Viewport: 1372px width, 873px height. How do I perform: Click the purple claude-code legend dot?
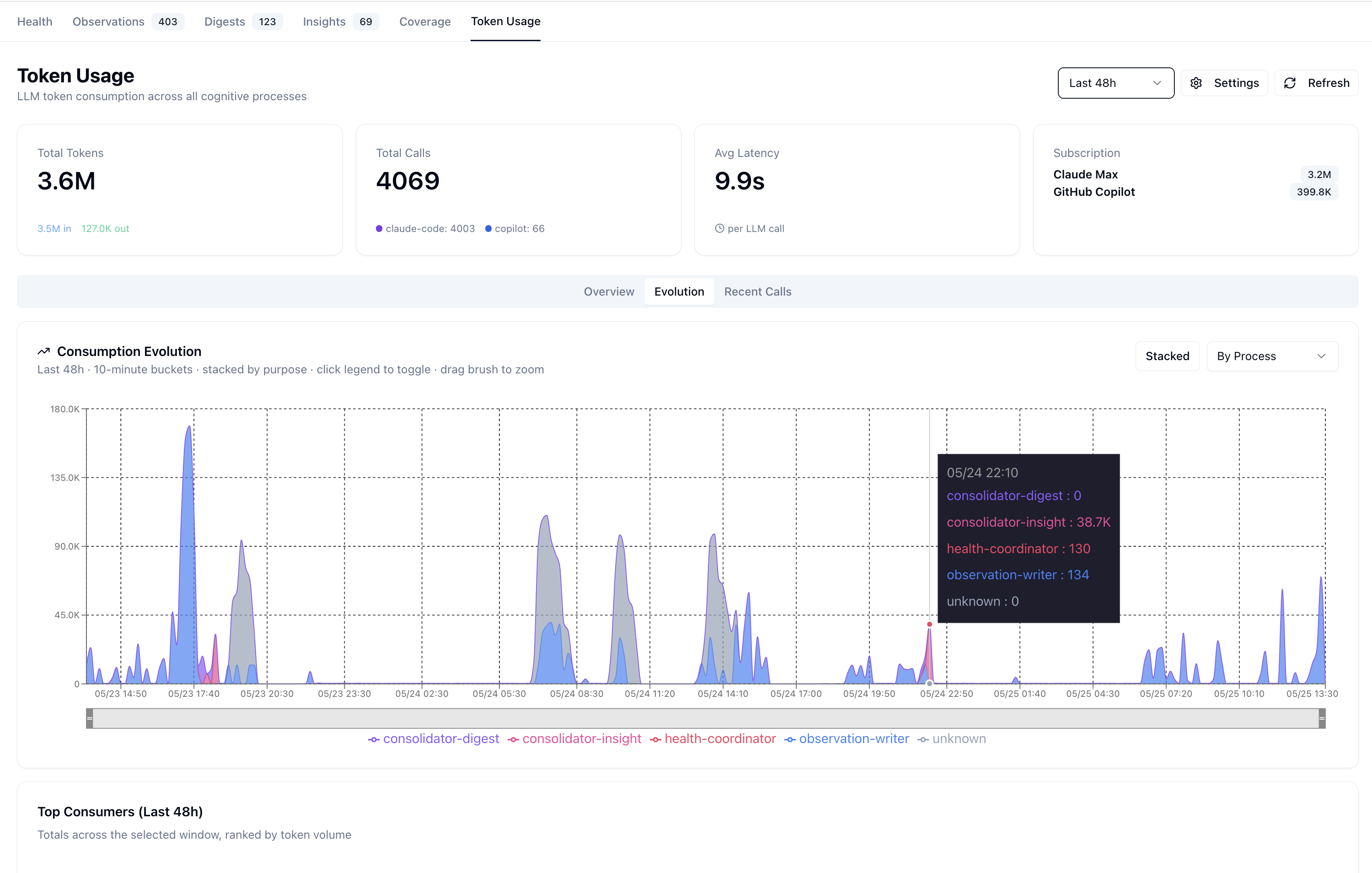click(x=379, y=229)
